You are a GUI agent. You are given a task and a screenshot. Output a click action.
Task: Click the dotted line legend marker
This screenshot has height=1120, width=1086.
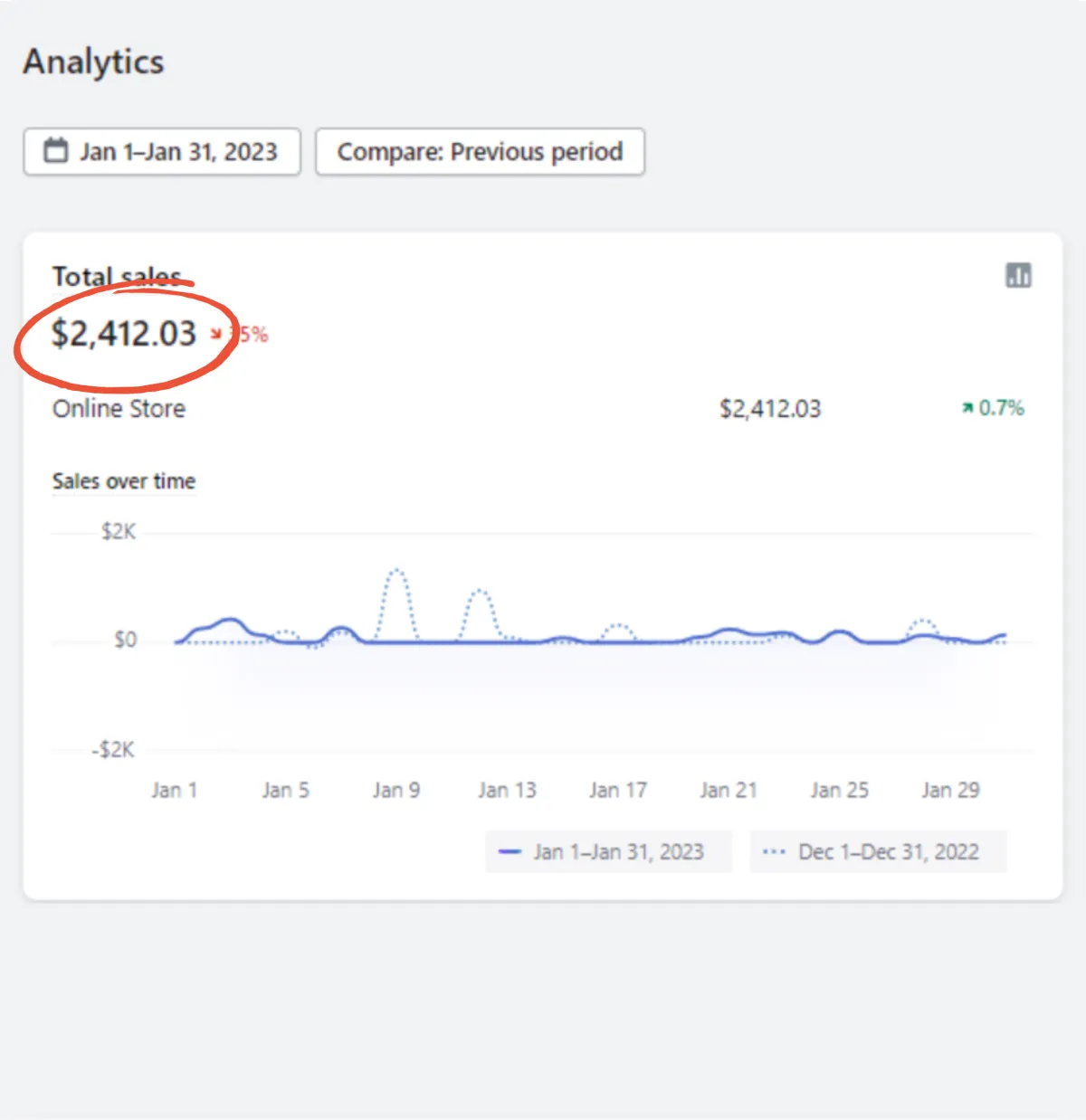click(774, 852)
